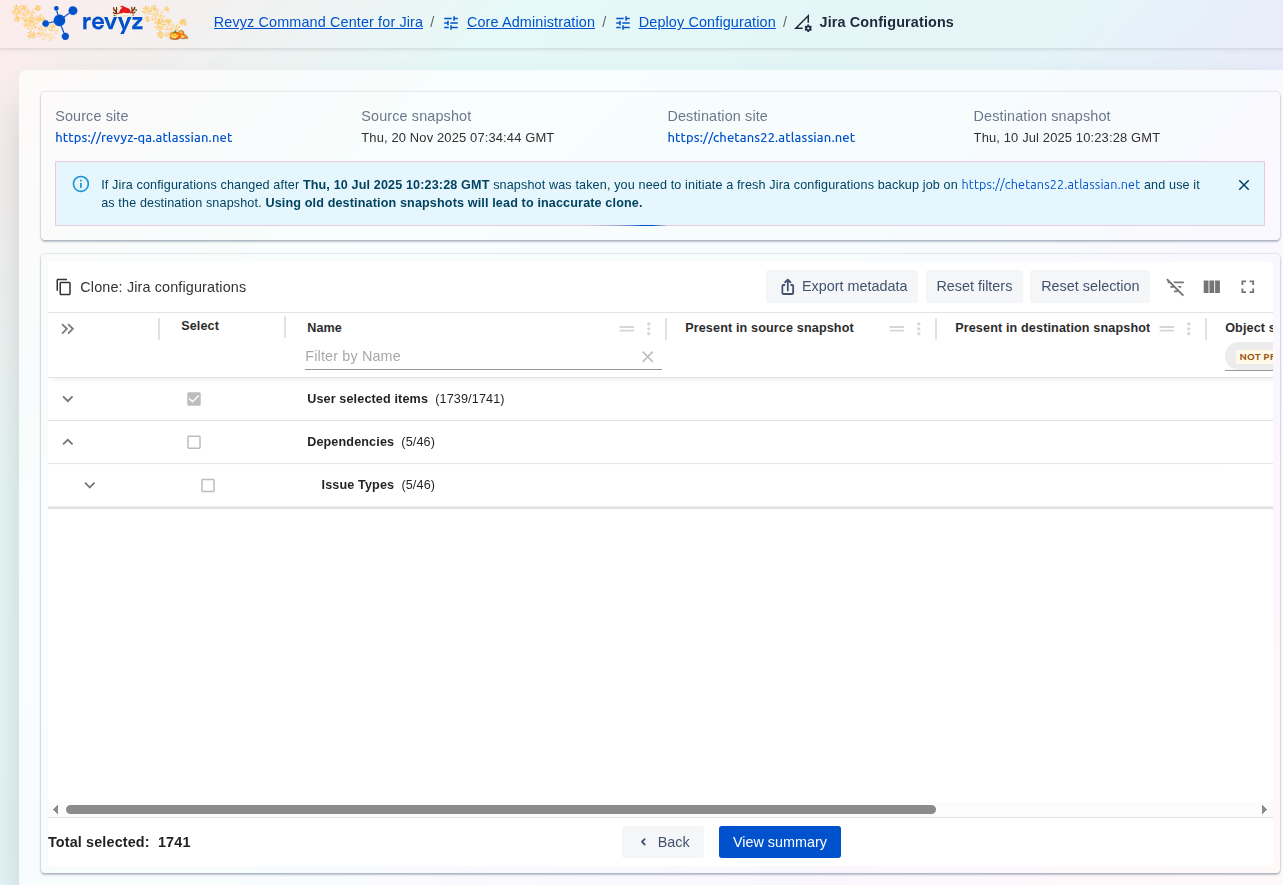Open Present in source snapshot column menu
Screen dimensions: 1283x885
click(x=919, y=328)
